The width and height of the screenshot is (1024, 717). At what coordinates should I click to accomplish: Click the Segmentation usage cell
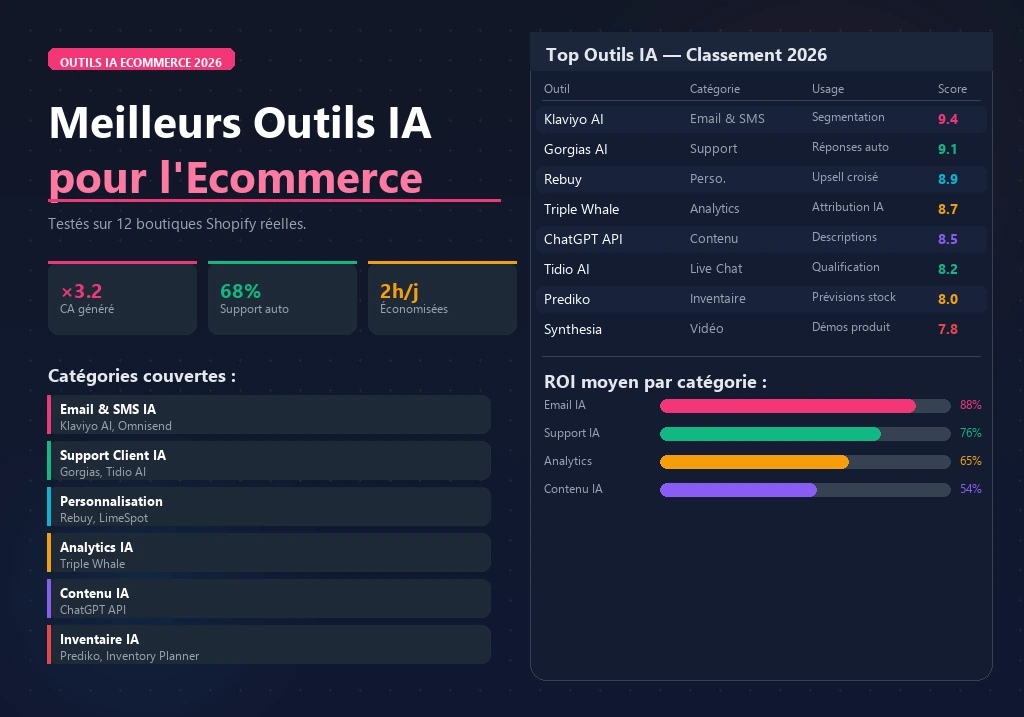[x=848, y=117]
